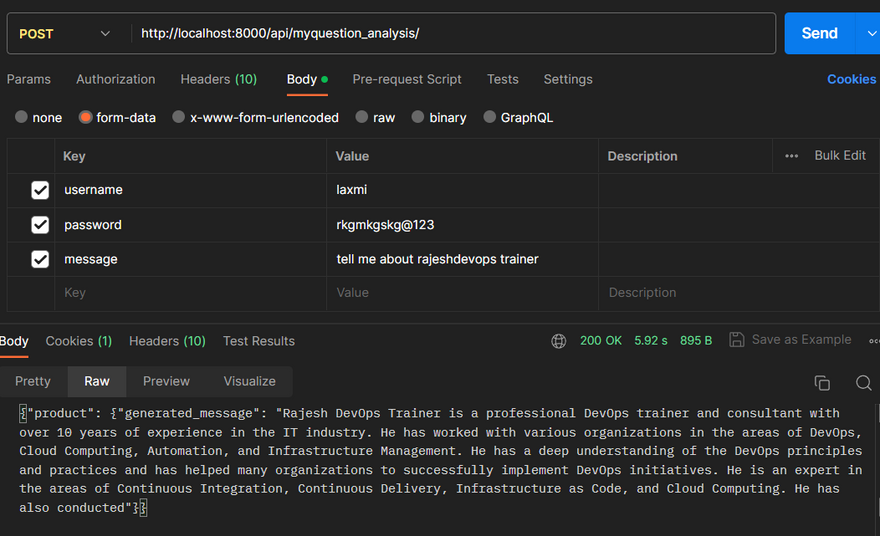Switch to the Authorization tab

[116, 79]
